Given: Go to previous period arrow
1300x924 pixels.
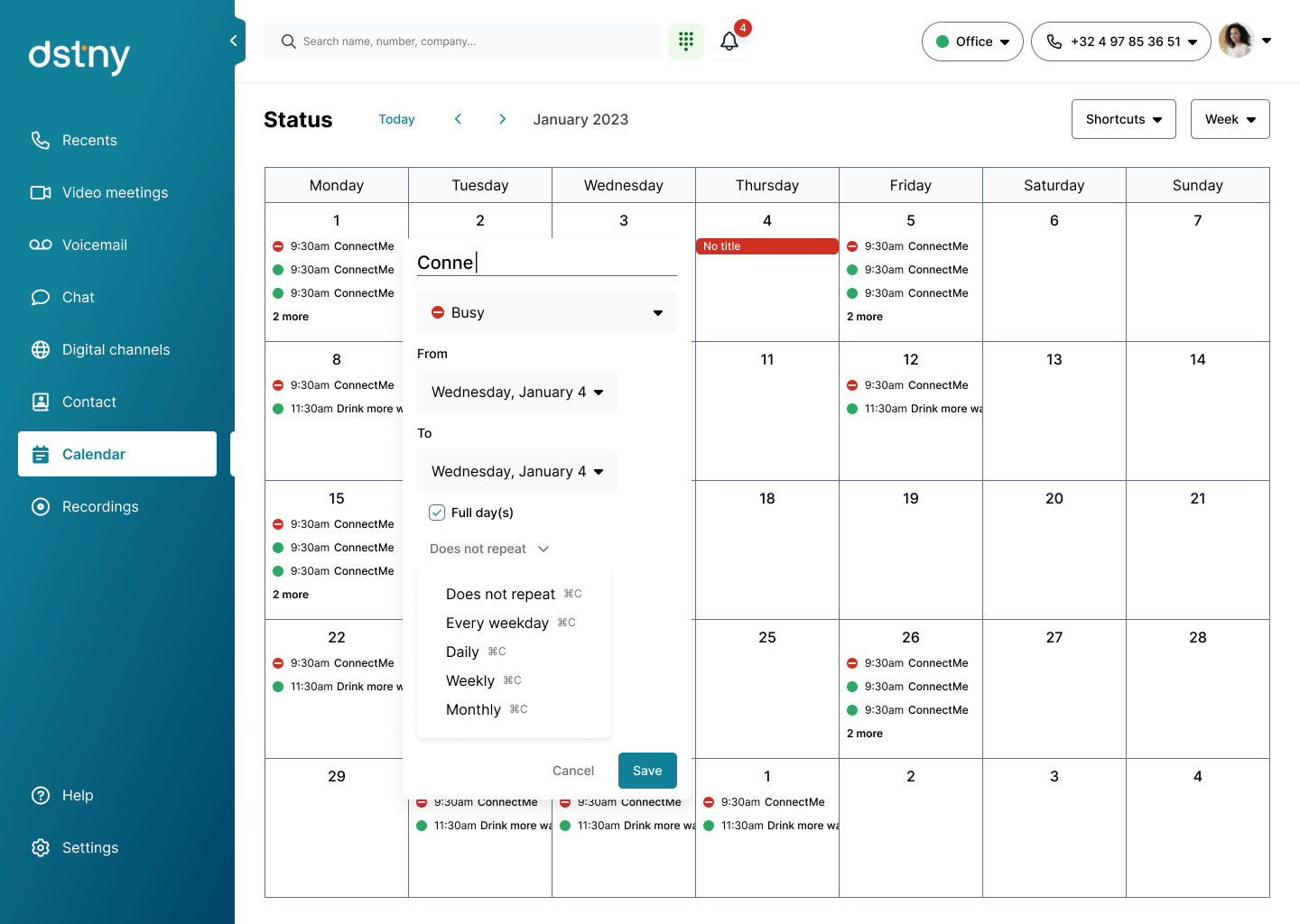Looking at the screenshot, I should click(x=458, y=119).
